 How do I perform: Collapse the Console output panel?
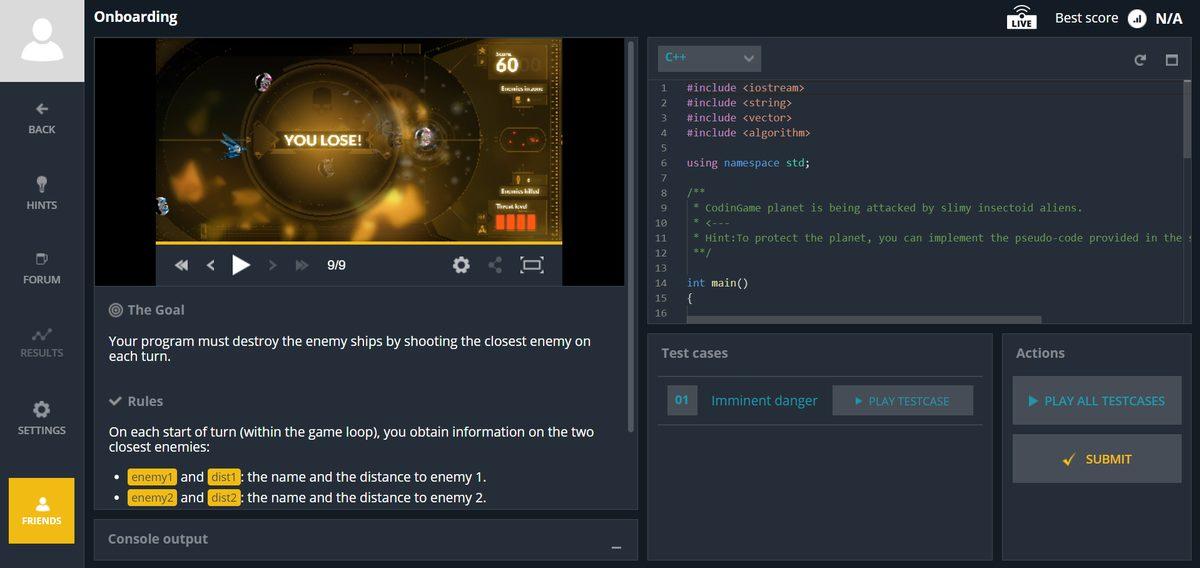click(x=616, y=546)
